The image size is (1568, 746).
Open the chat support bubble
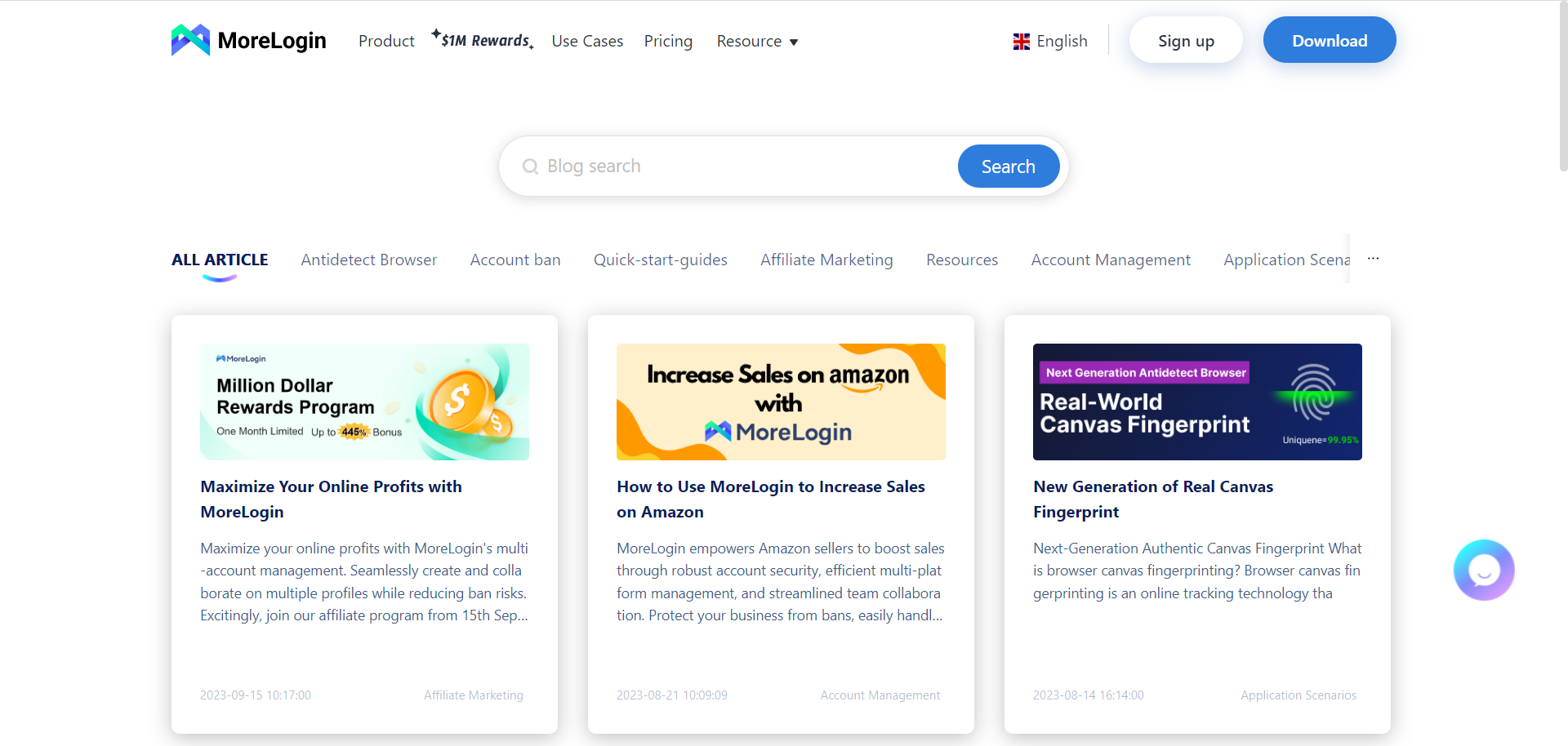(1484, 570)
